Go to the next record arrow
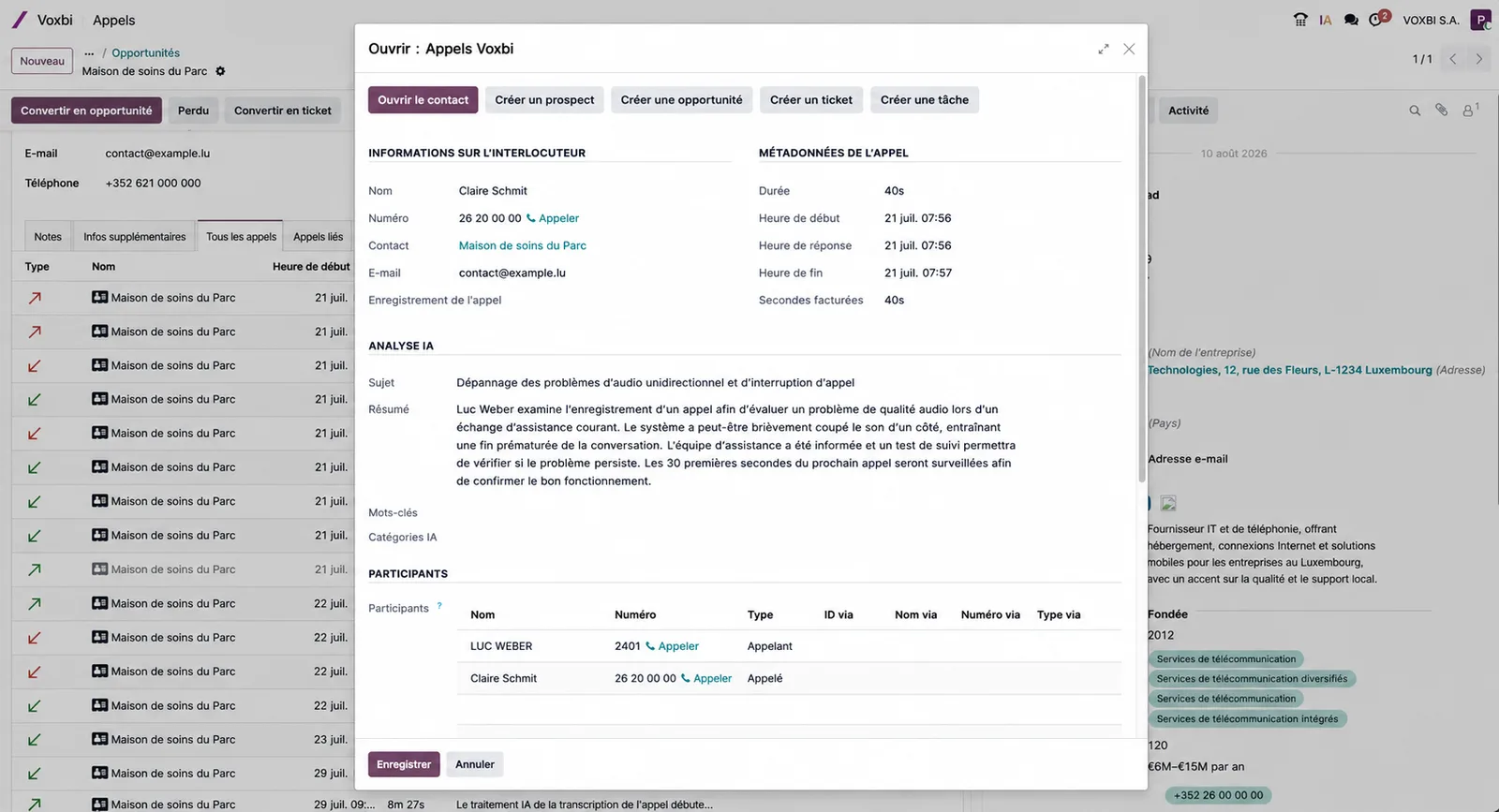The image size is (1499, 812). click(1479, 58)
